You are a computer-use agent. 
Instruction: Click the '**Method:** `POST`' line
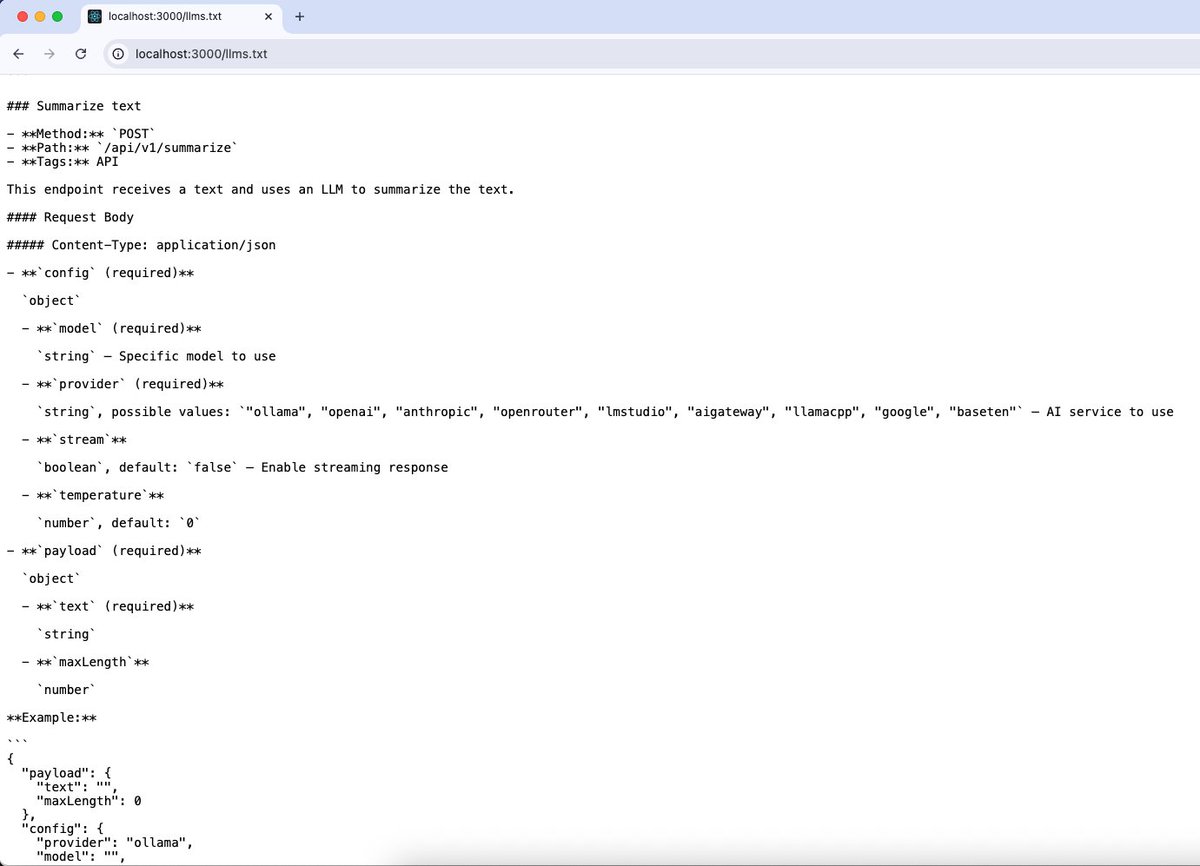coord(83,133)
